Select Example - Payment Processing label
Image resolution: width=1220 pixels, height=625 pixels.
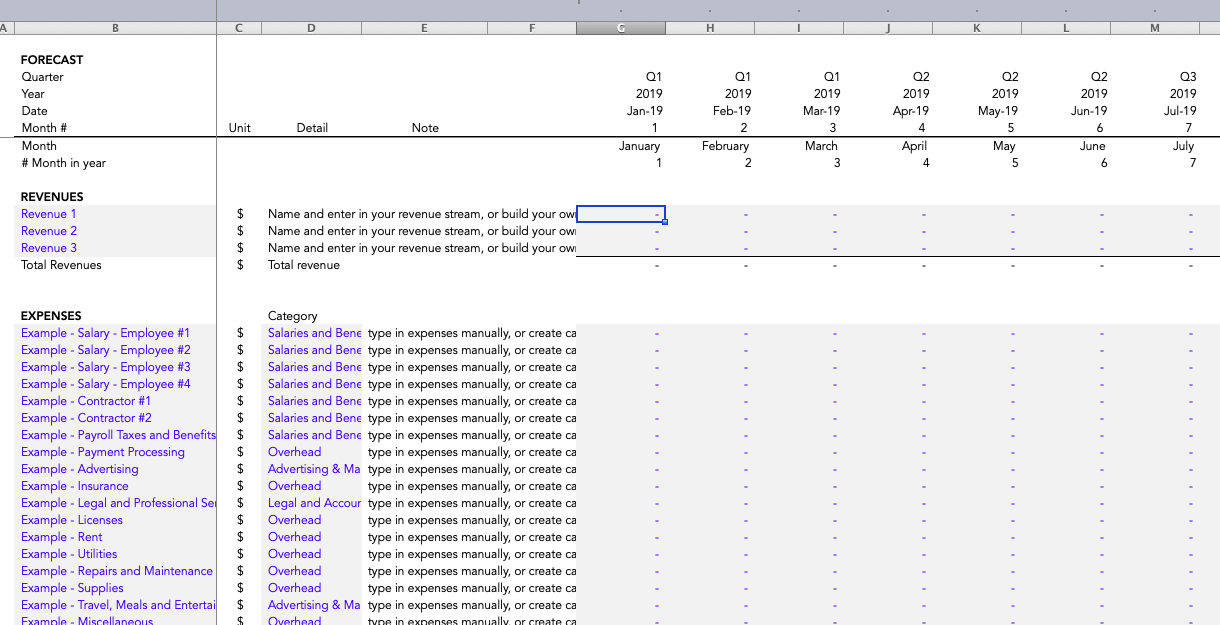(x=103, y=452)
